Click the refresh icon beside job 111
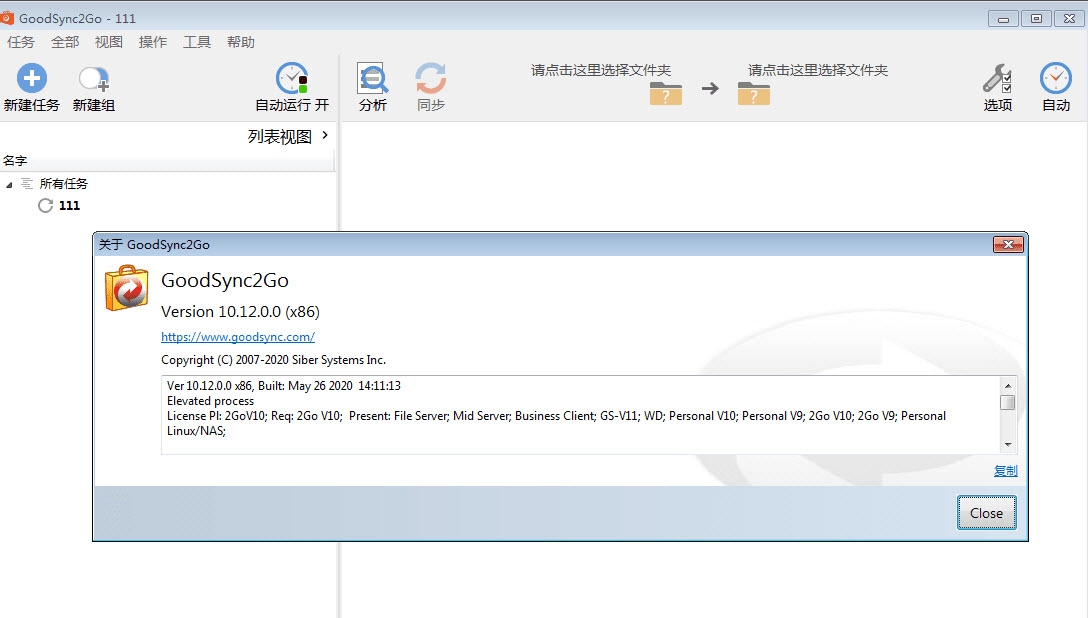 coord(45,205)
